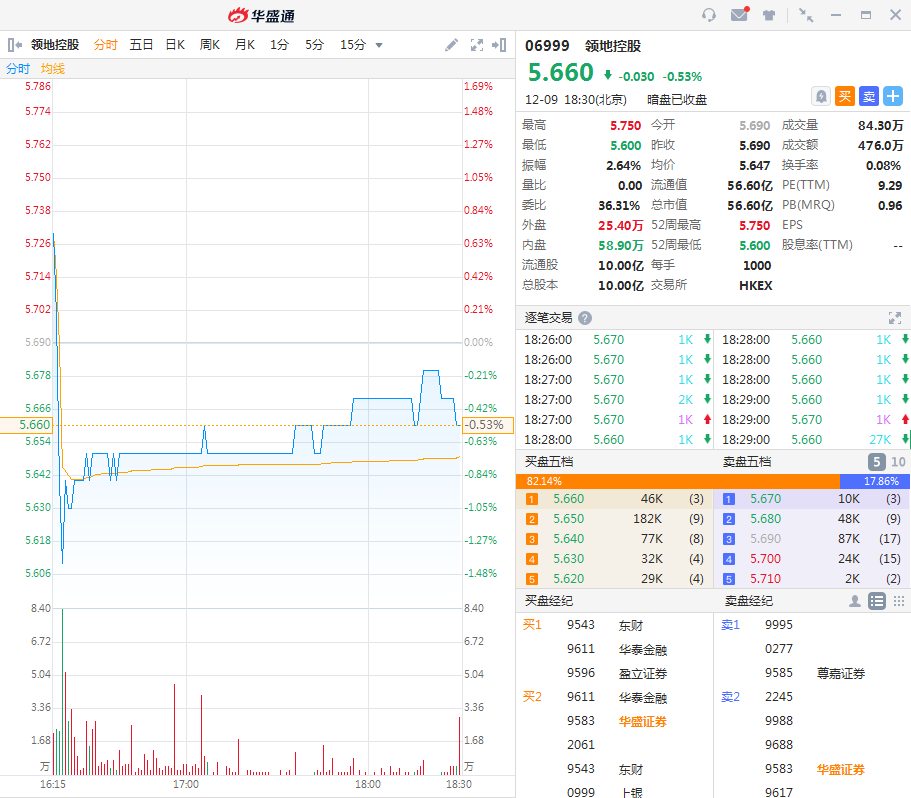Select ask level 3 price 5.690
This screenshot has width=911, height=798.
click(x=766, y=539)
